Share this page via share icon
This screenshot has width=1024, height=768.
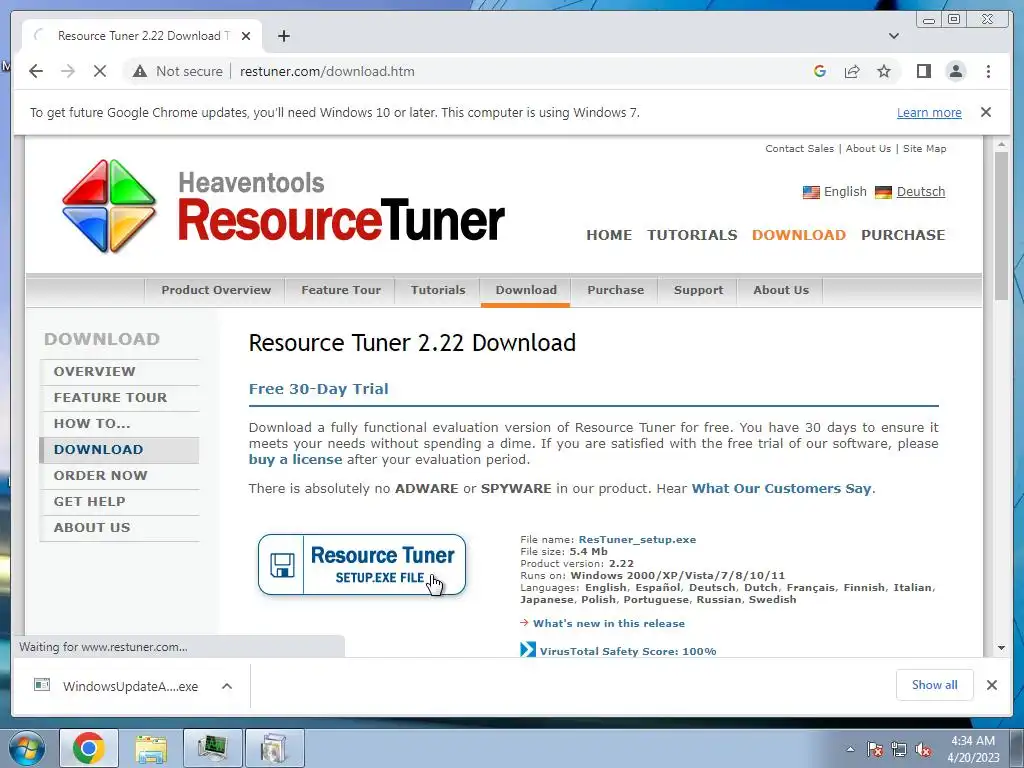pyautogui.click(x=852, y=71)
